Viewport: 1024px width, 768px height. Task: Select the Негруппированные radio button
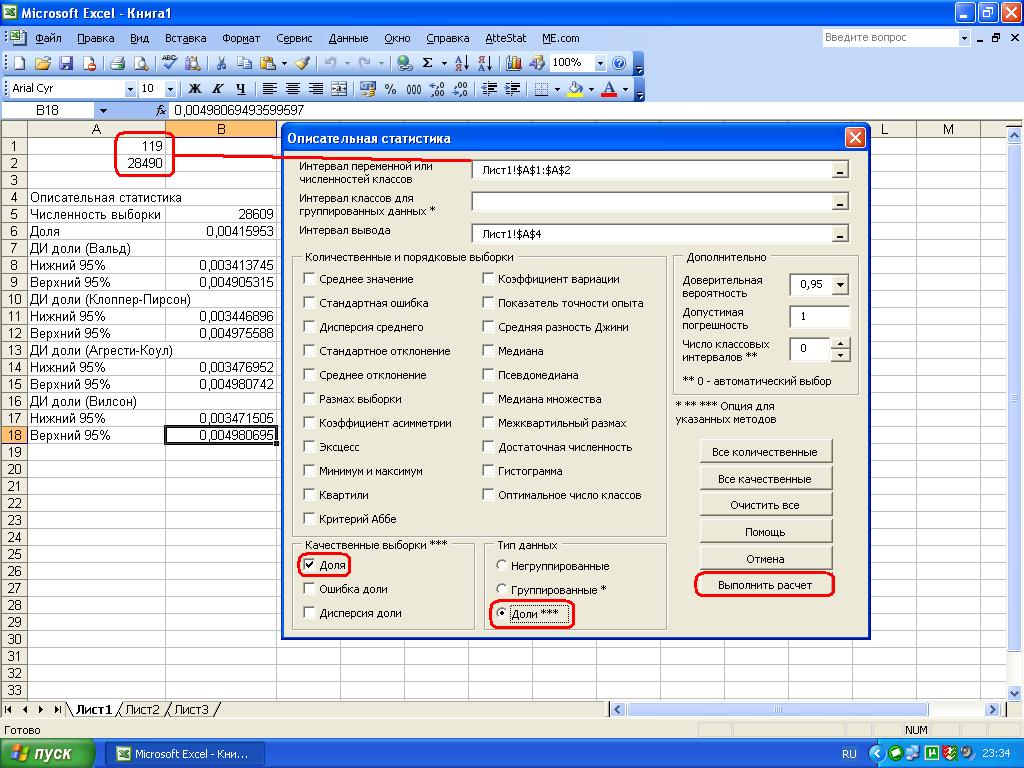tap(502, 566)
